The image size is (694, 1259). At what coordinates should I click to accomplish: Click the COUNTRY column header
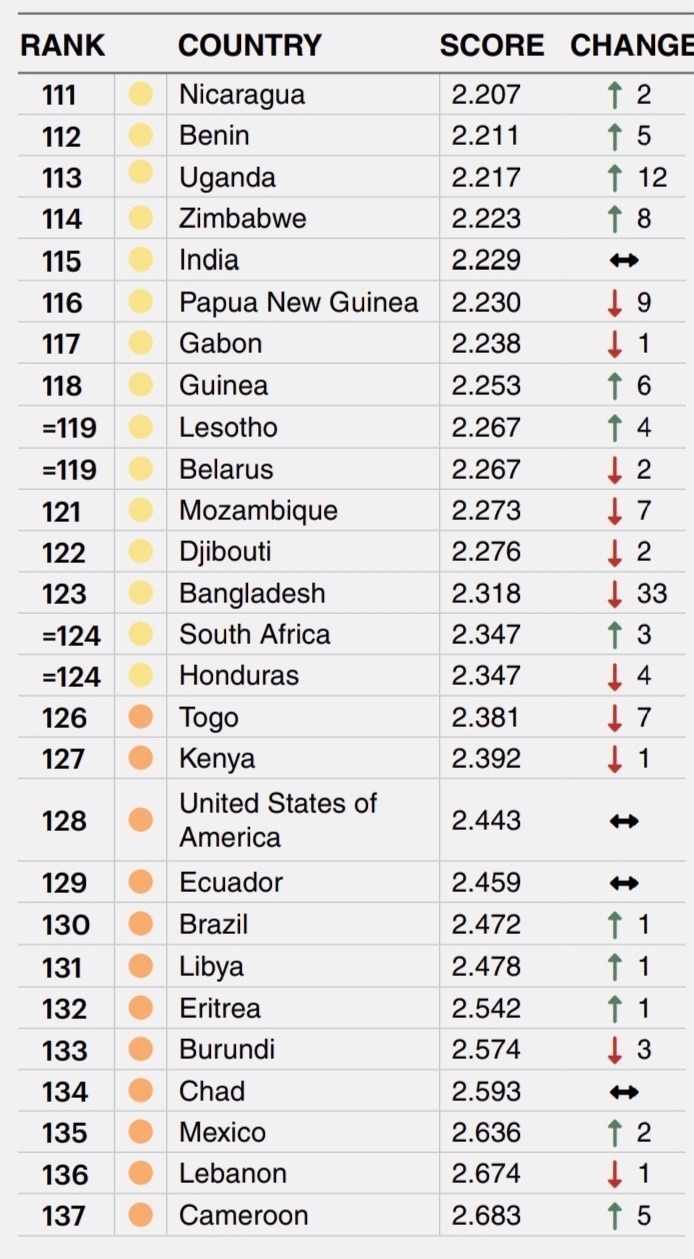(250, 46)
